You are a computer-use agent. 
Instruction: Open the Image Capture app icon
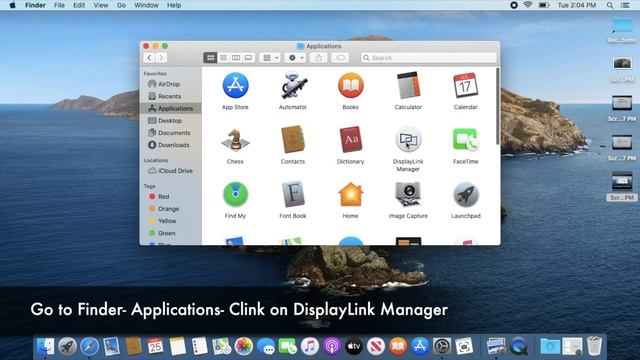pos(408,194)
